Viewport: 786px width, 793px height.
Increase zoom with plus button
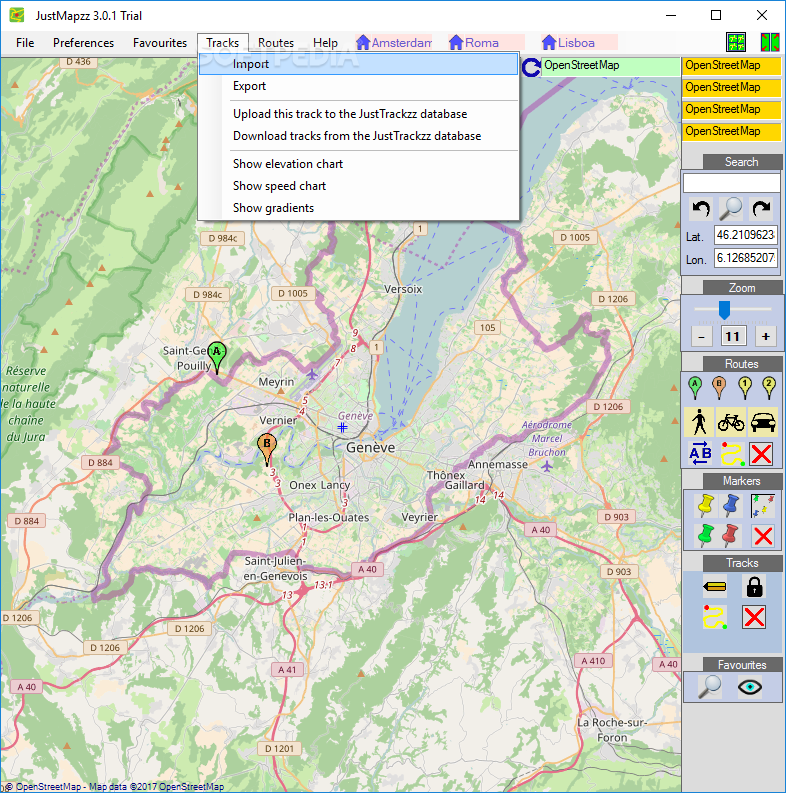pyautogui.click(x=766, y=337)
